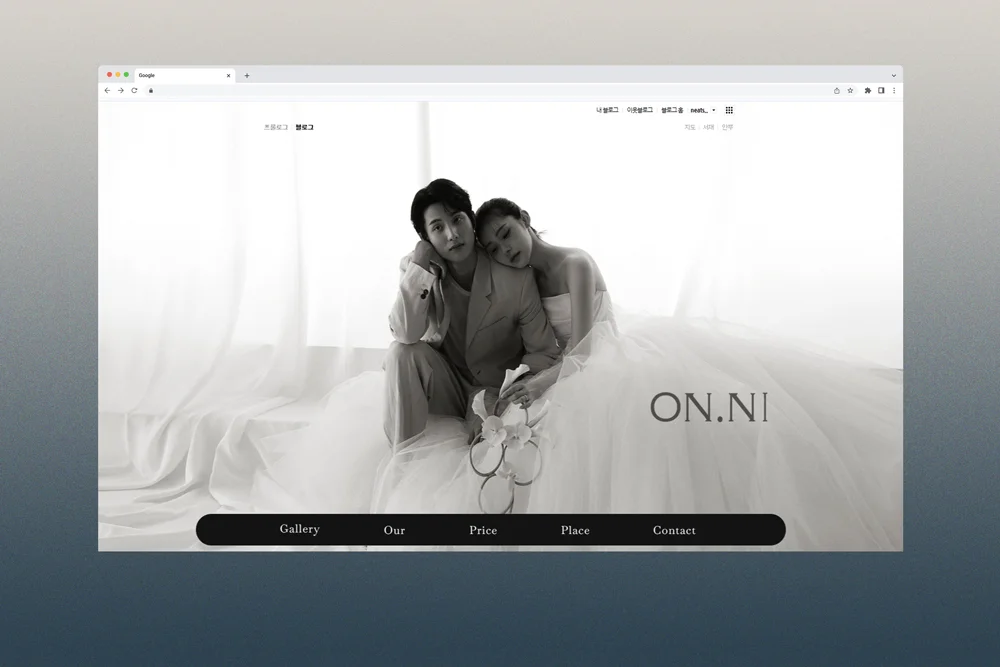
Task: Open the browser extensions puzzle icon
Action: tap(867, 90)
